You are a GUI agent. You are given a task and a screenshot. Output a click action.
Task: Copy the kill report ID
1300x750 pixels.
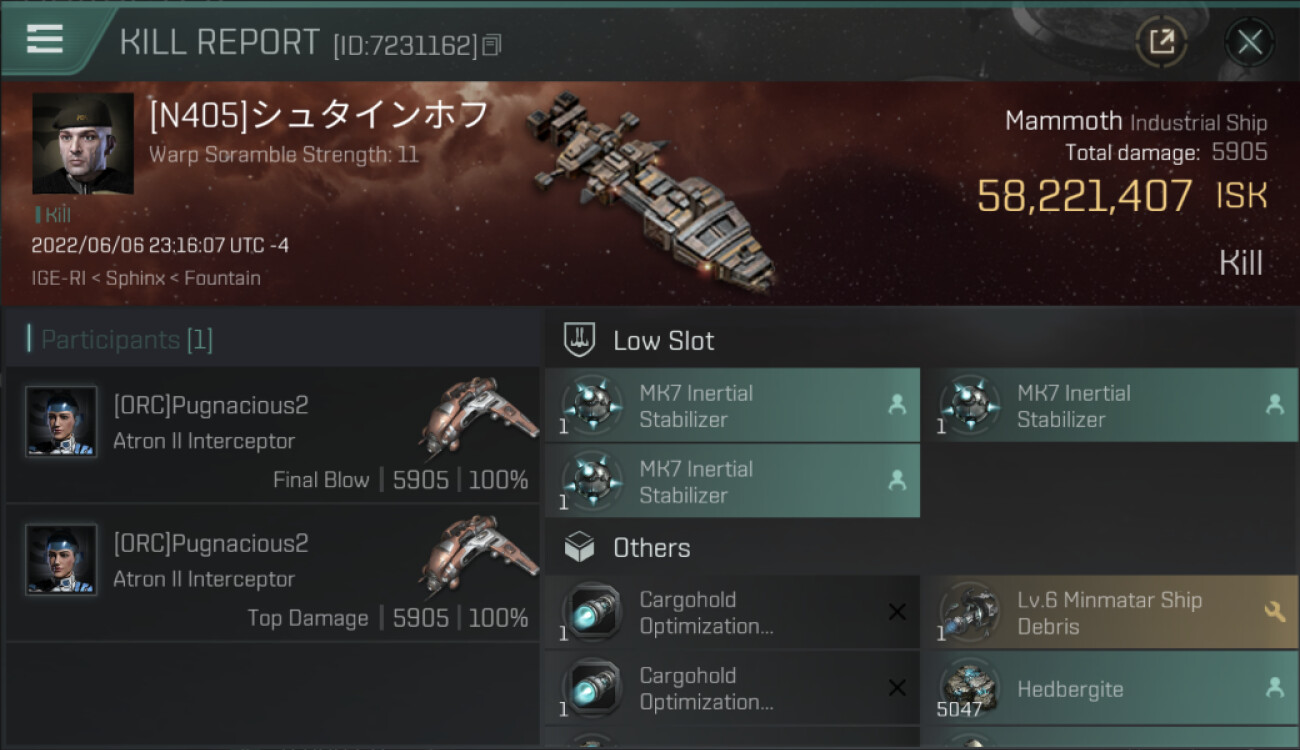(x=491, y=45)
